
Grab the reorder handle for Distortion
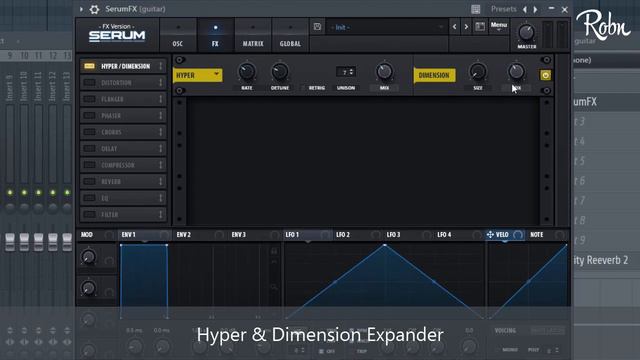pyautogui.click(x=161, y=83)
